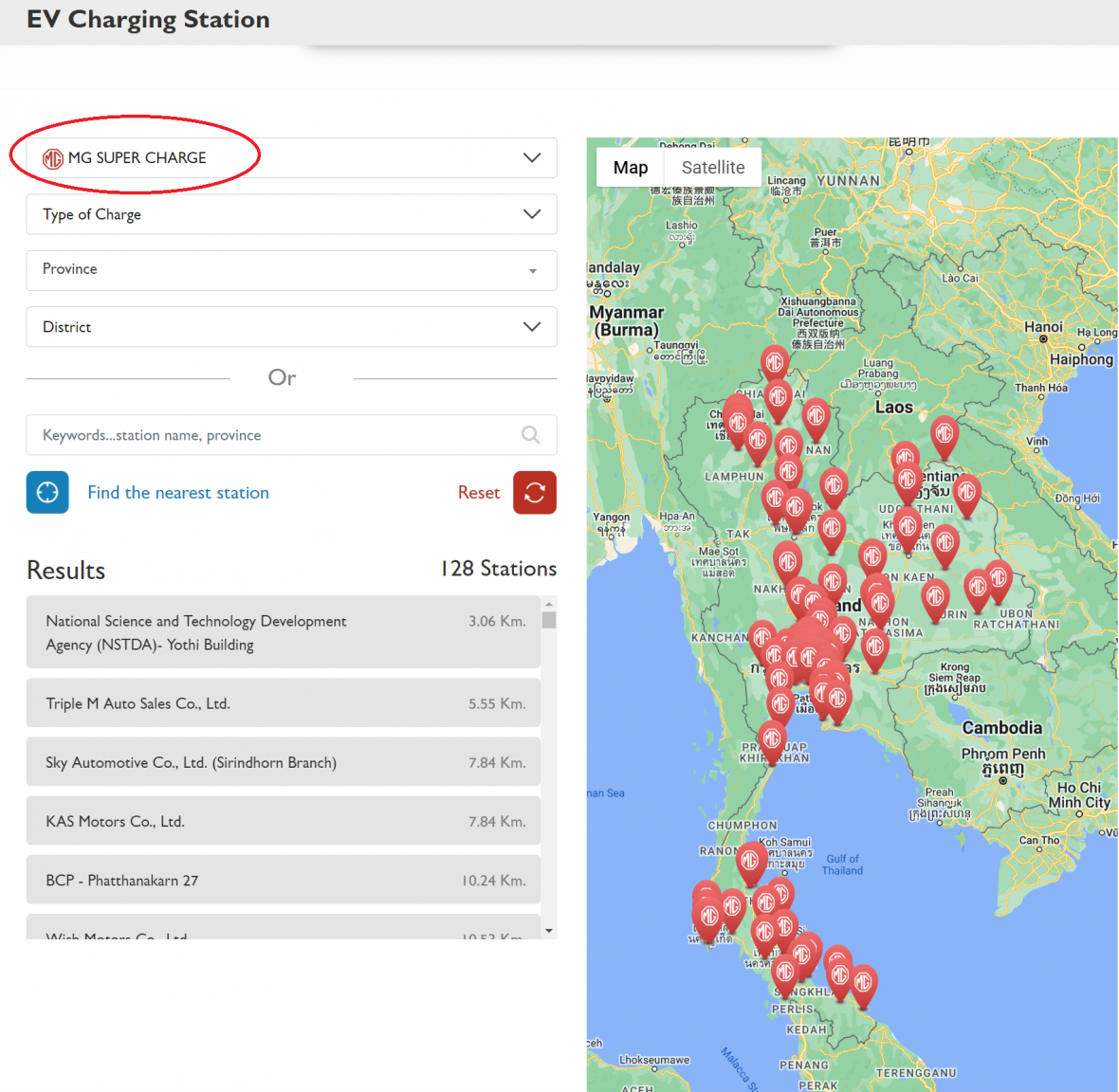1119x1092 pixels.
Task: Click the MG marker near Prachuap Khiri Khan
Action: point(772,737)
